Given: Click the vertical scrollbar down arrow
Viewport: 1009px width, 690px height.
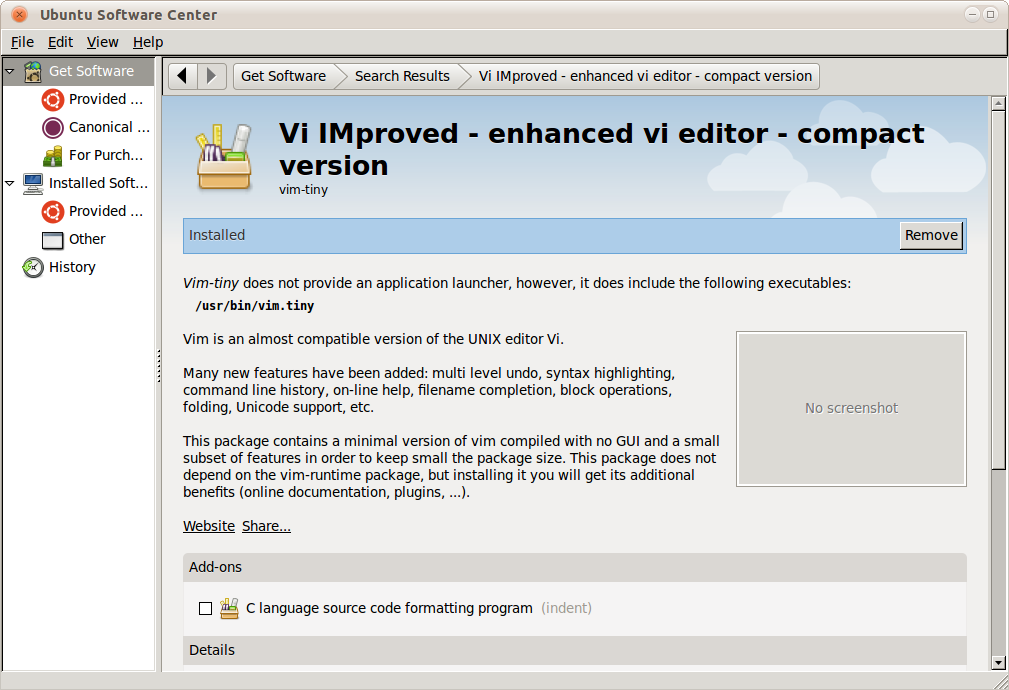Looking at the screenshot, I should [x=997, y=662].
